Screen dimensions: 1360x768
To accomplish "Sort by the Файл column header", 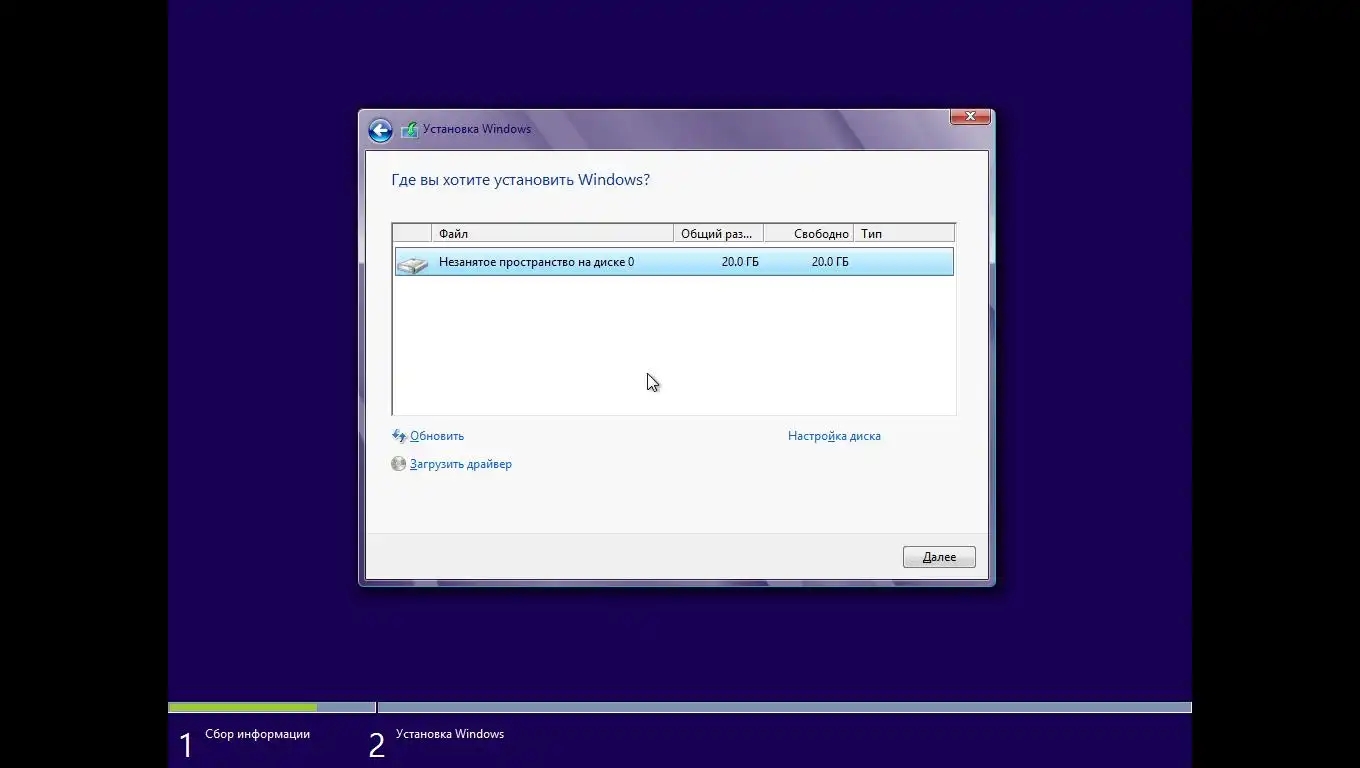I will (552, 234).
